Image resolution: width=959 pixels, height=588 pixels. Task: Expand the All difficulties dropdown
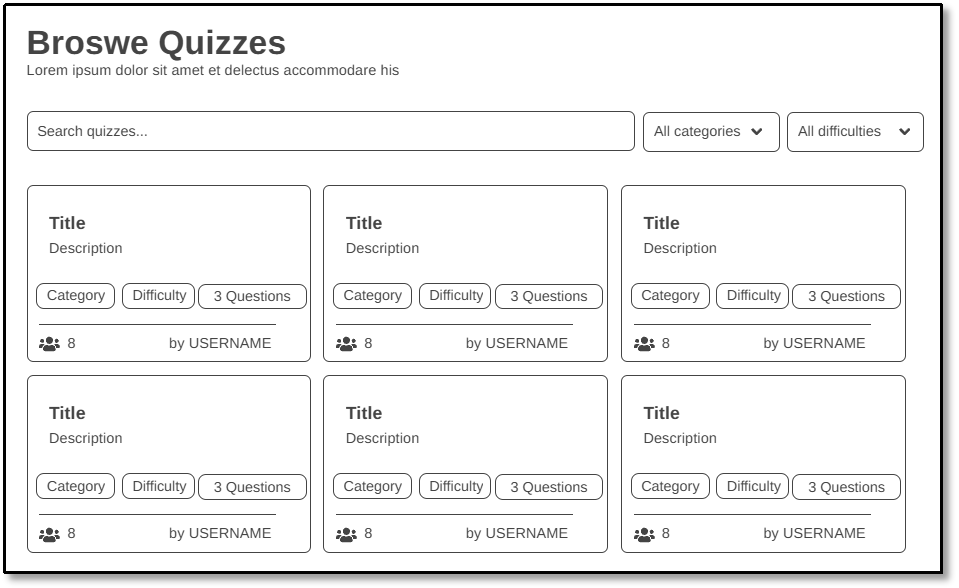854,132
